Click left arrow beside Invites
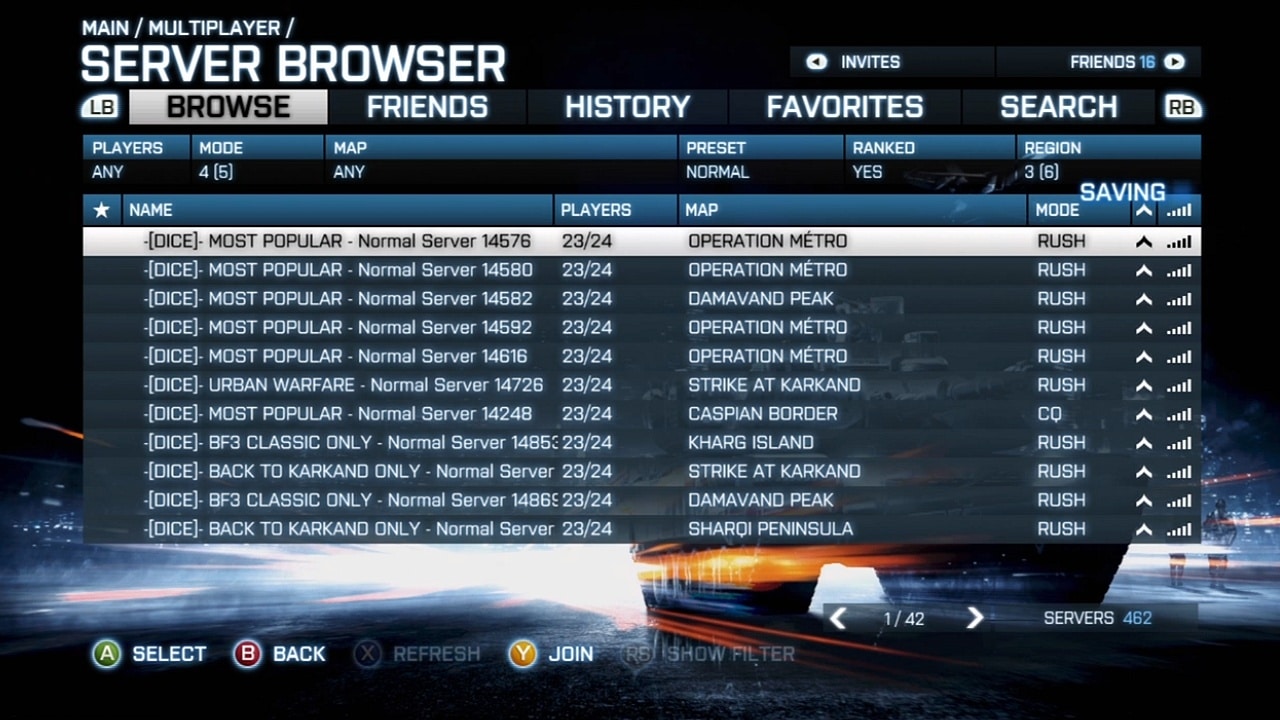Screen dimensions: 1280x720 coord(817,62)
